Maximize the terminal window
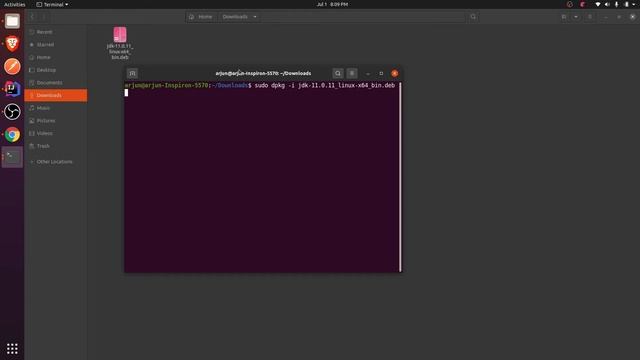 (381, 73)
